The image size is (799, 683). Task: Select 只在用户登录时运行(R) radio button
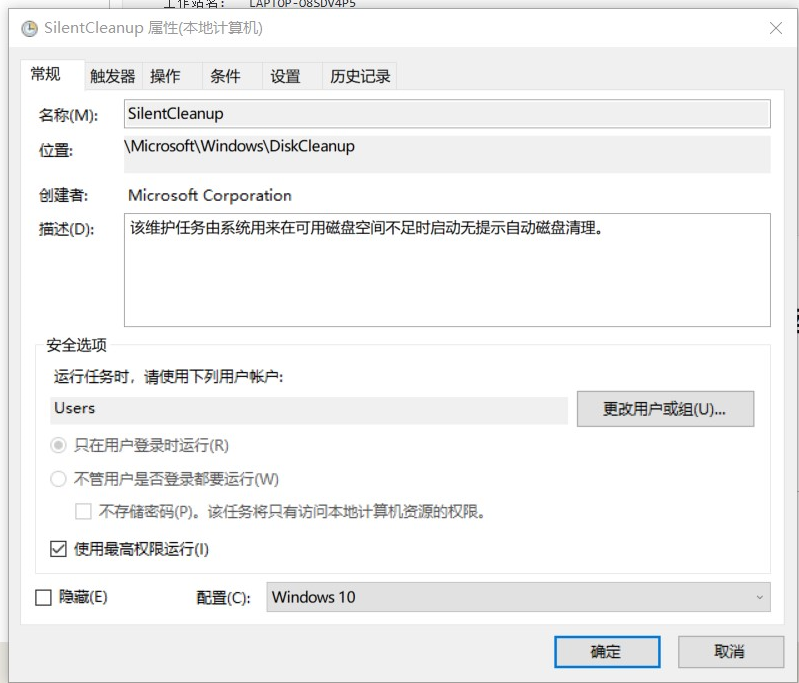tap(58, 445)
